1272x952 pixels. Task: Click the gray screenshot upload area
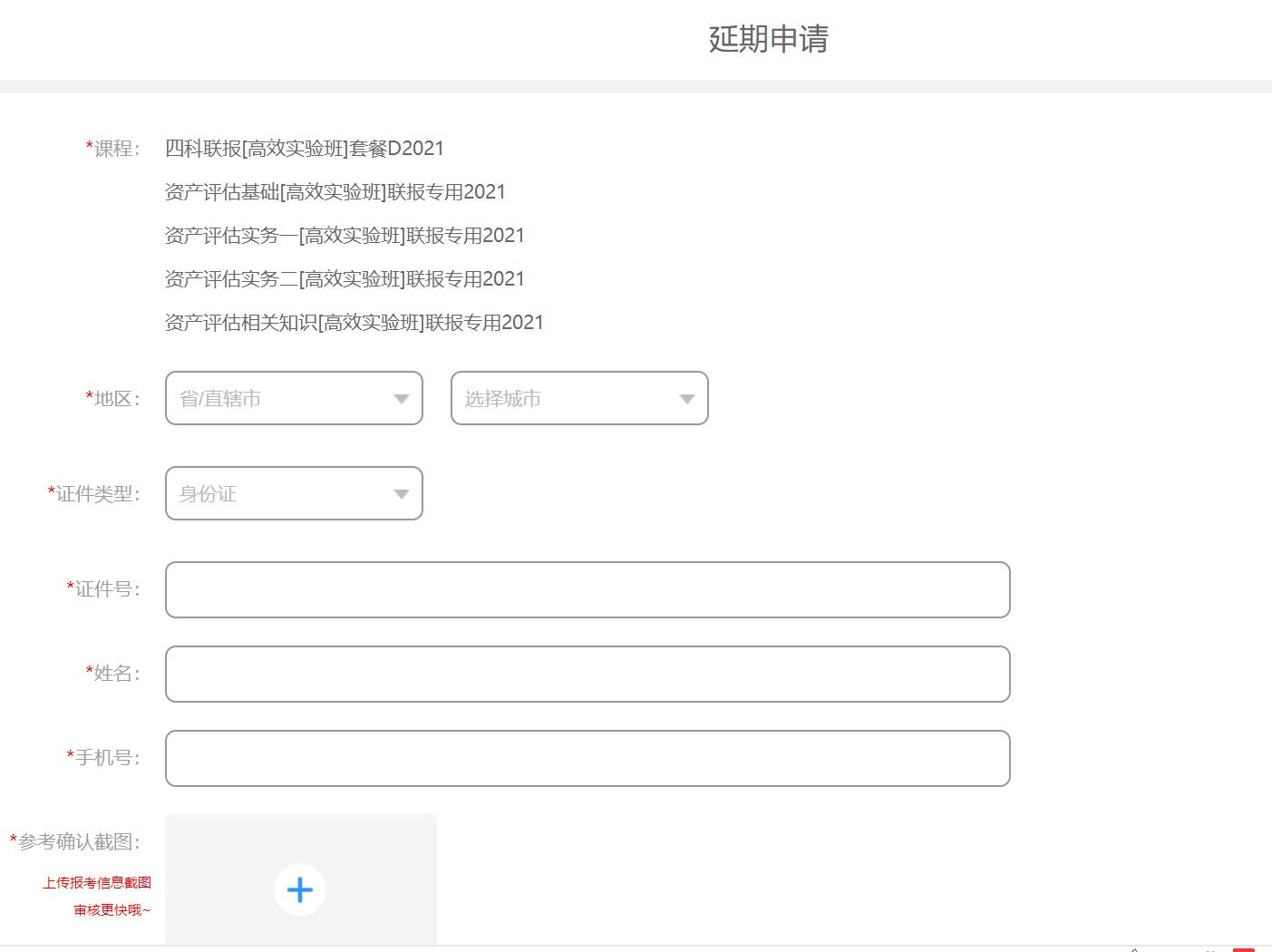[300, 879]
